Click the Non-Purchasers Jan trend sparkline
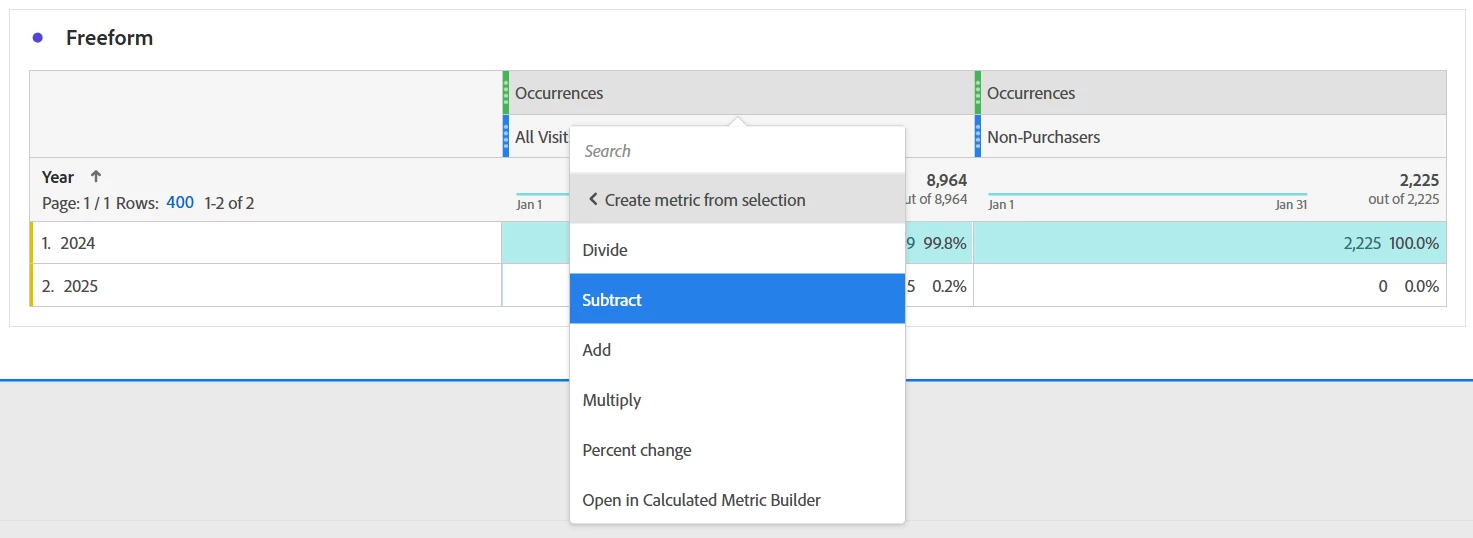This screenshot has height=538, width=1473. (x=1147, y=194)
